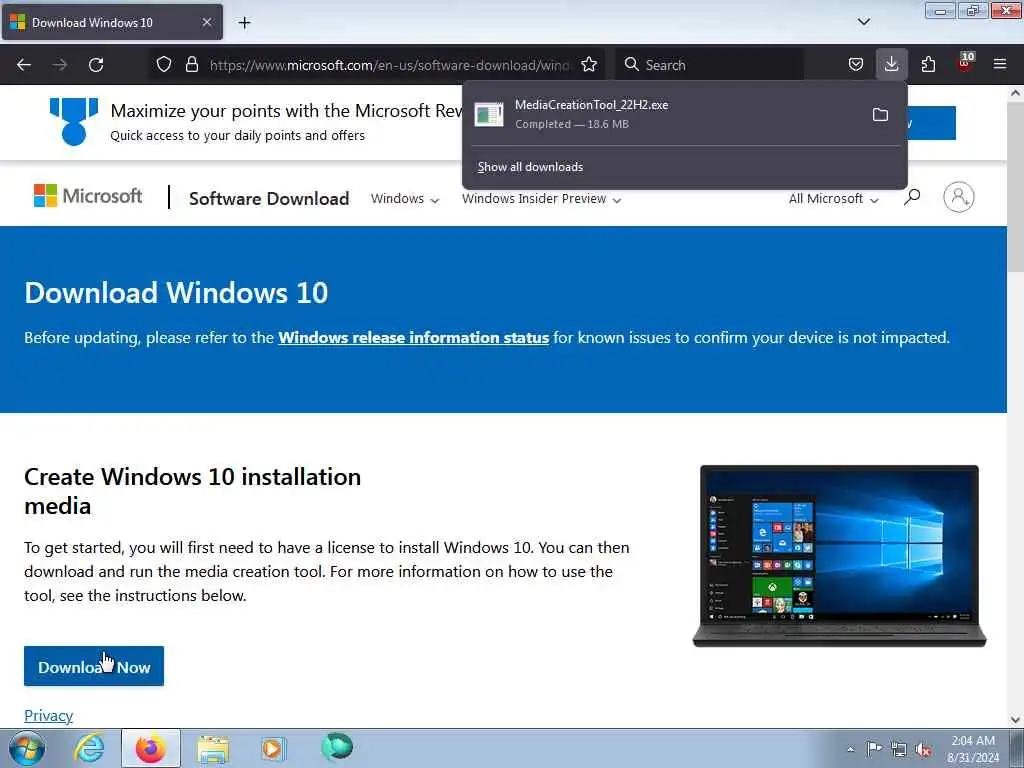Click the scrollbar down arrow
The height and width of the screenshot is (768, 1024).
1016,720
